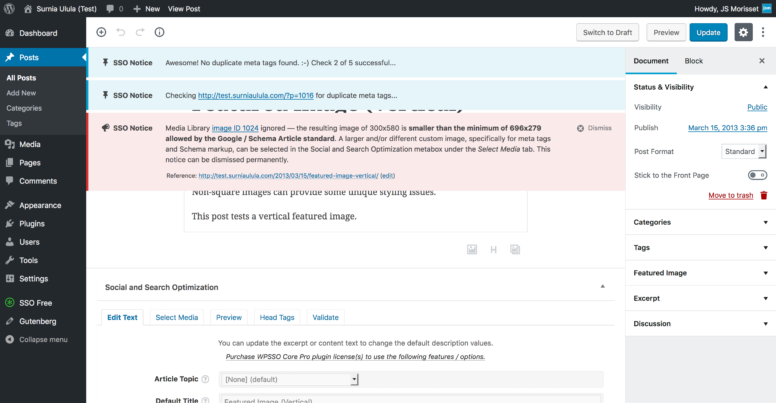Expand the Categories panel

(700, 222)
